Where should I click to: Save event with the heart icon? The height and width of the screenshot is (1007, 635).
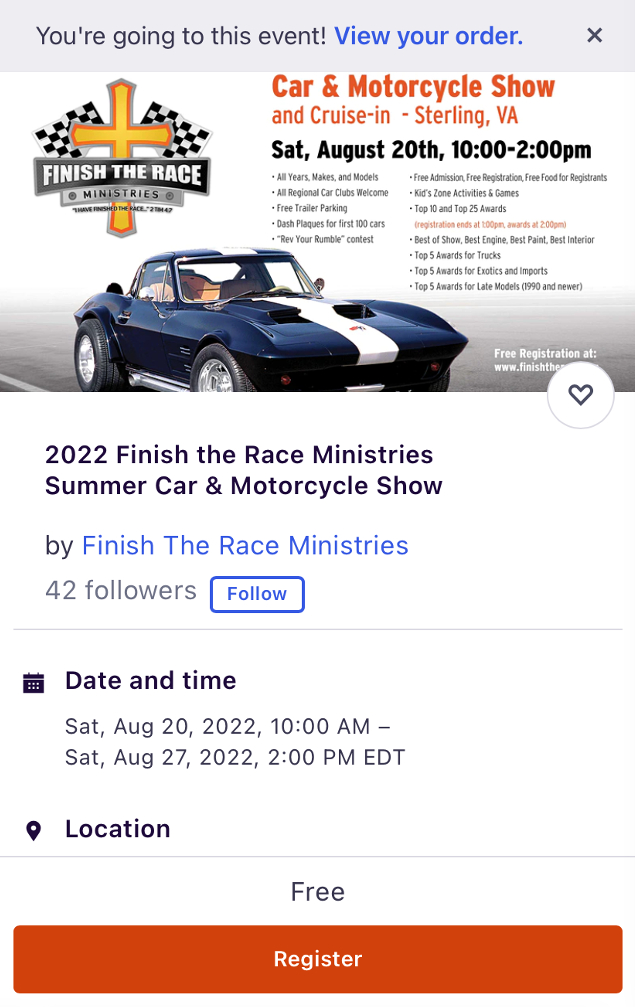click(x=580, y=395)
